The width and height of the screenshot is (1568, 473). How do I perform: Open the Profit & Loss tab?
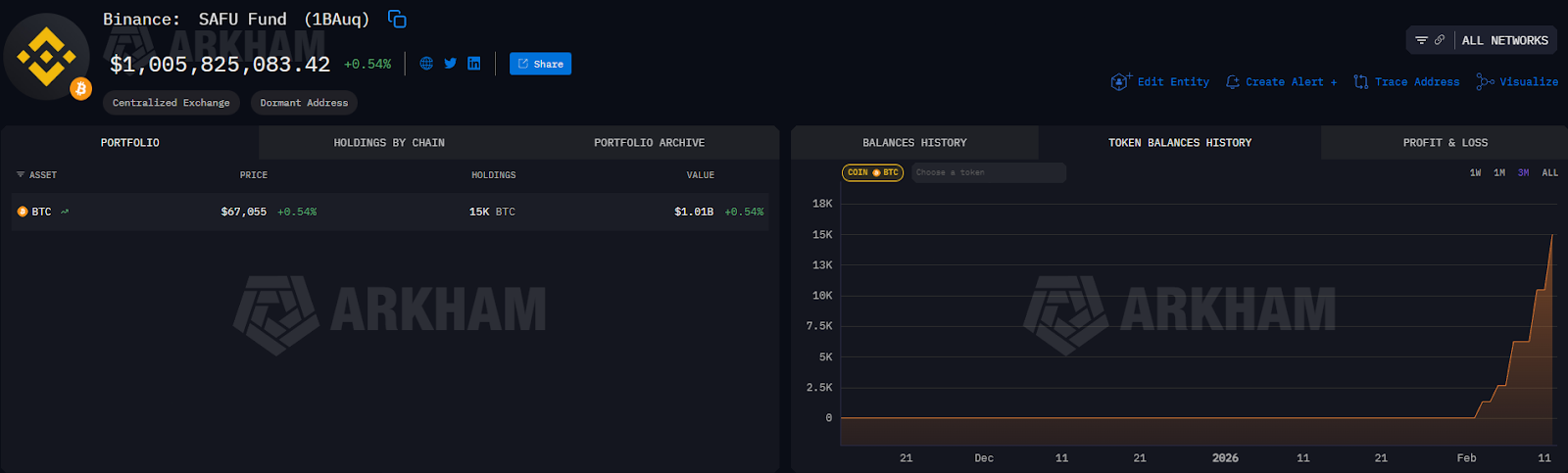pos(1445,143)
